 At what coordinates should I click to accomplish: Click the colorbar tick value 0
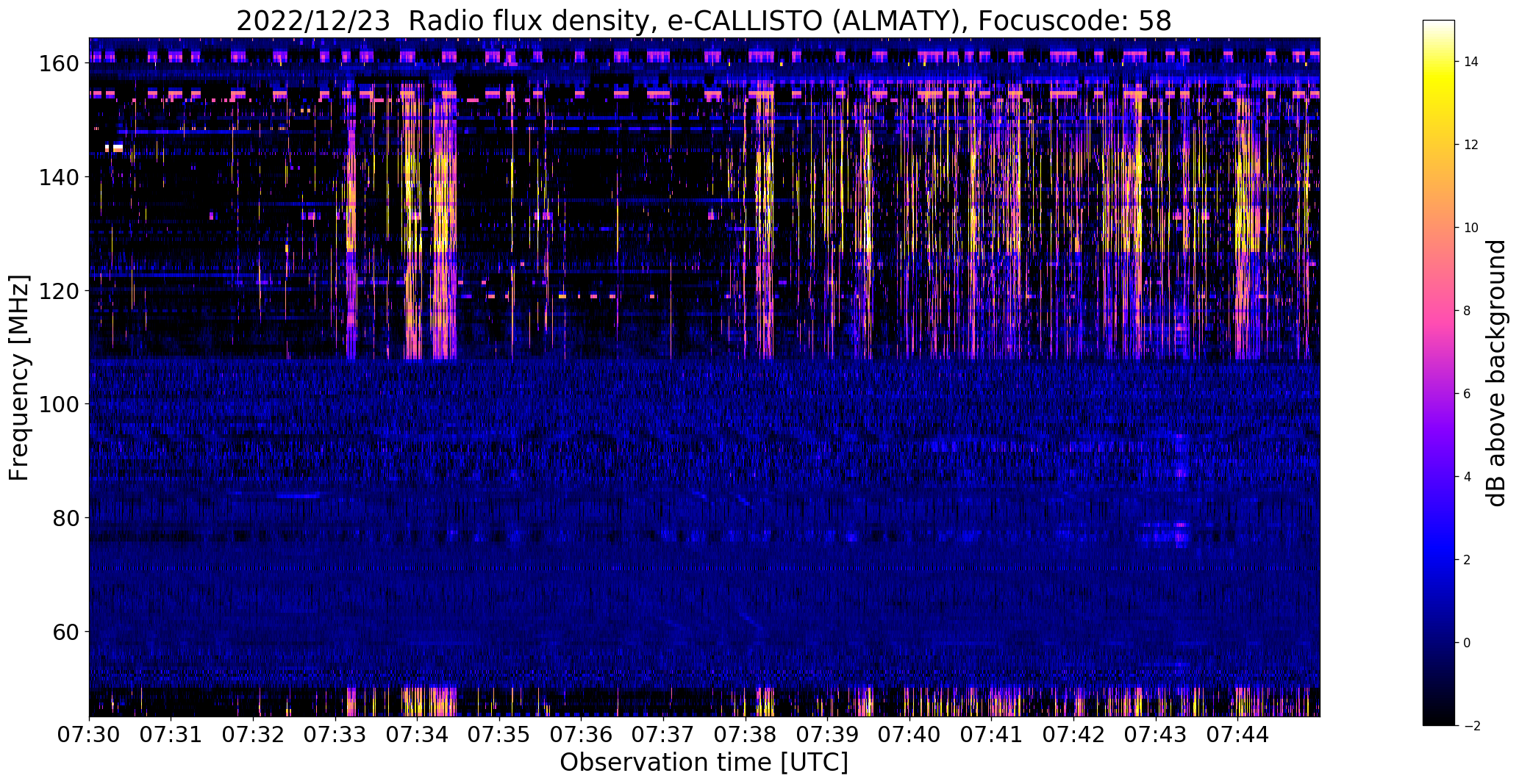coord(1468,643)
